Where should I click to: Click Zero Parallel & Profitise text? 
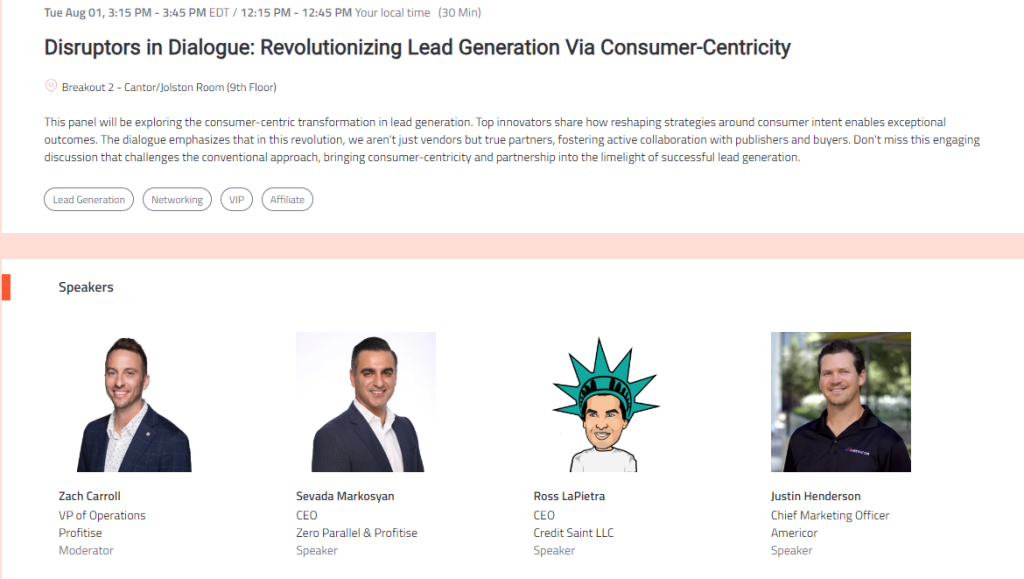tap(357, 533)
